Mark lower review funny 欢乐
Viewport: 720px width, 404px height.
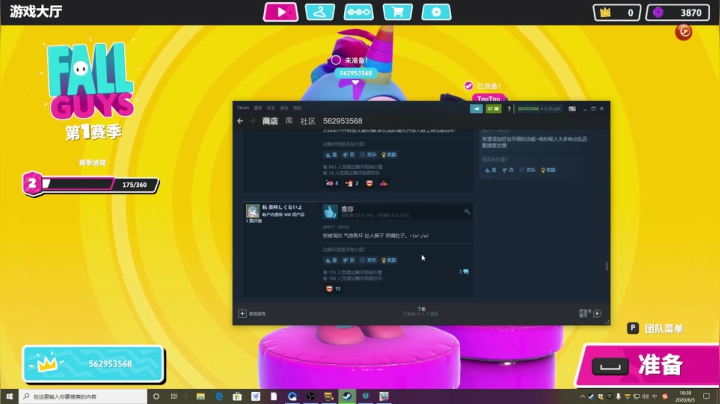click(368, 260)
